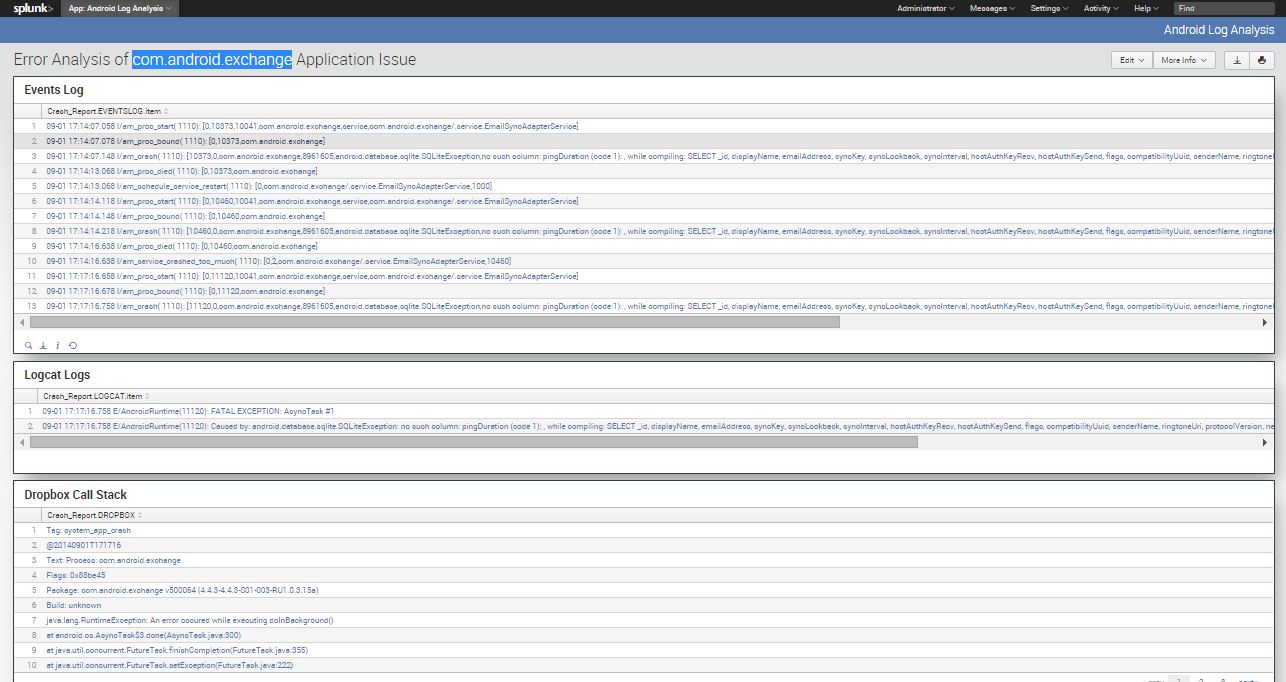
Task: Sort by Crash_Report.DROPBOX column
Action: click(x=94, y=515)
